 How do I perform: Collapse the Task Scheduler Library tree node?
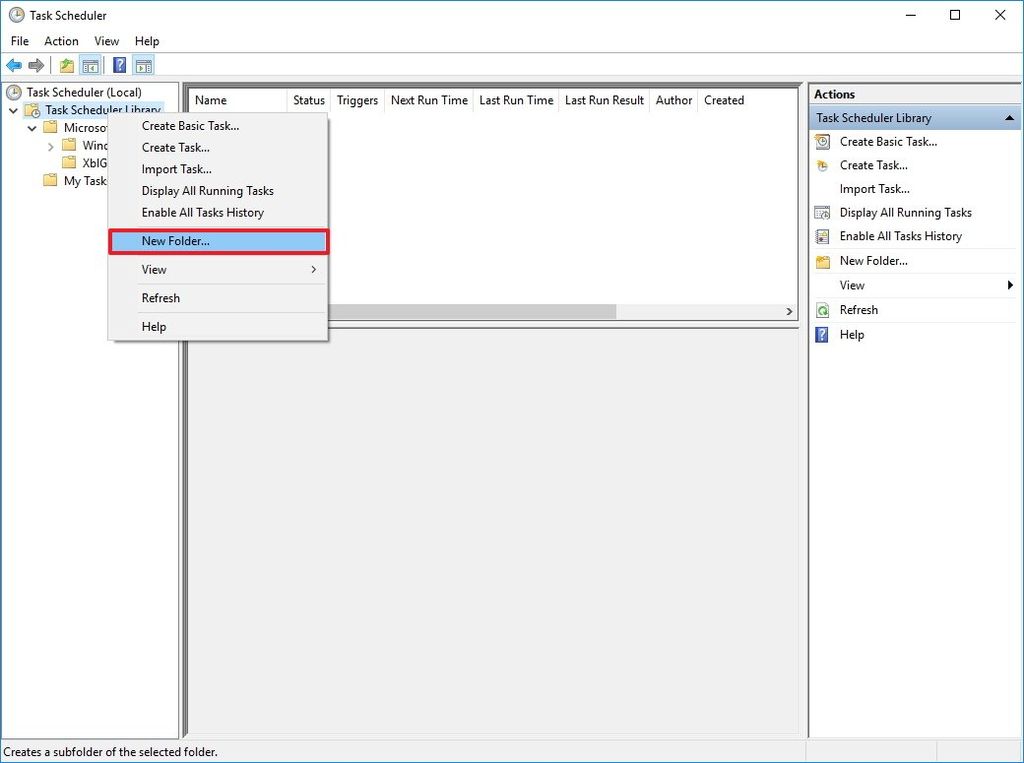(13, 110)
